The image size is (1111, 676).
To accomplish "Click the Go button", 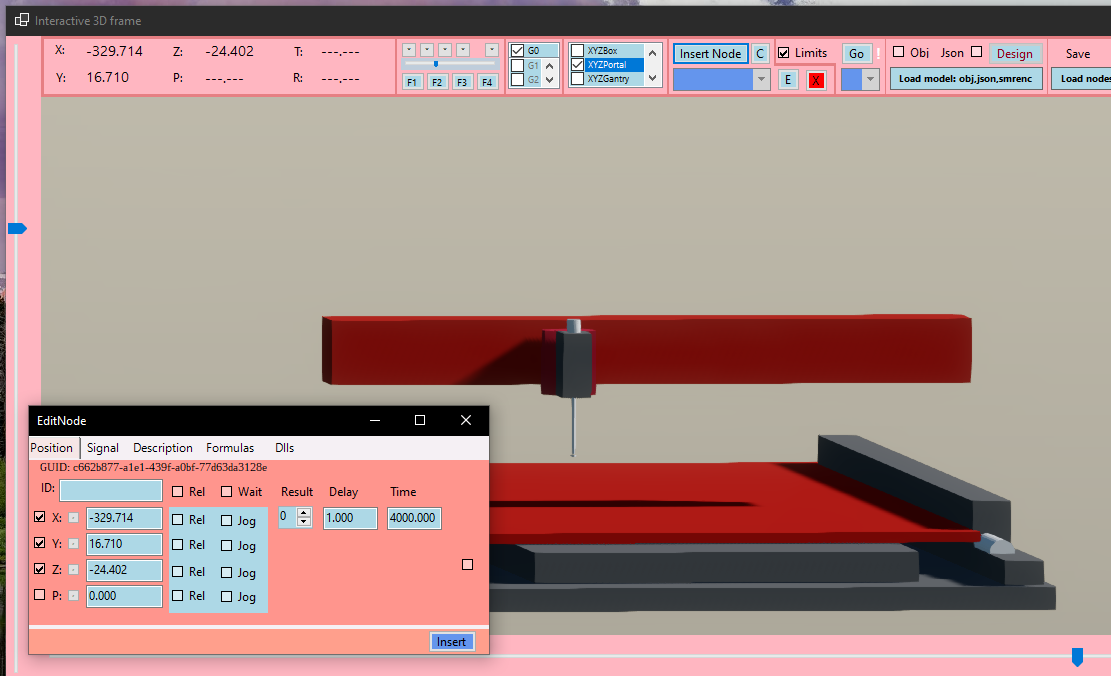I will [857, 54].
